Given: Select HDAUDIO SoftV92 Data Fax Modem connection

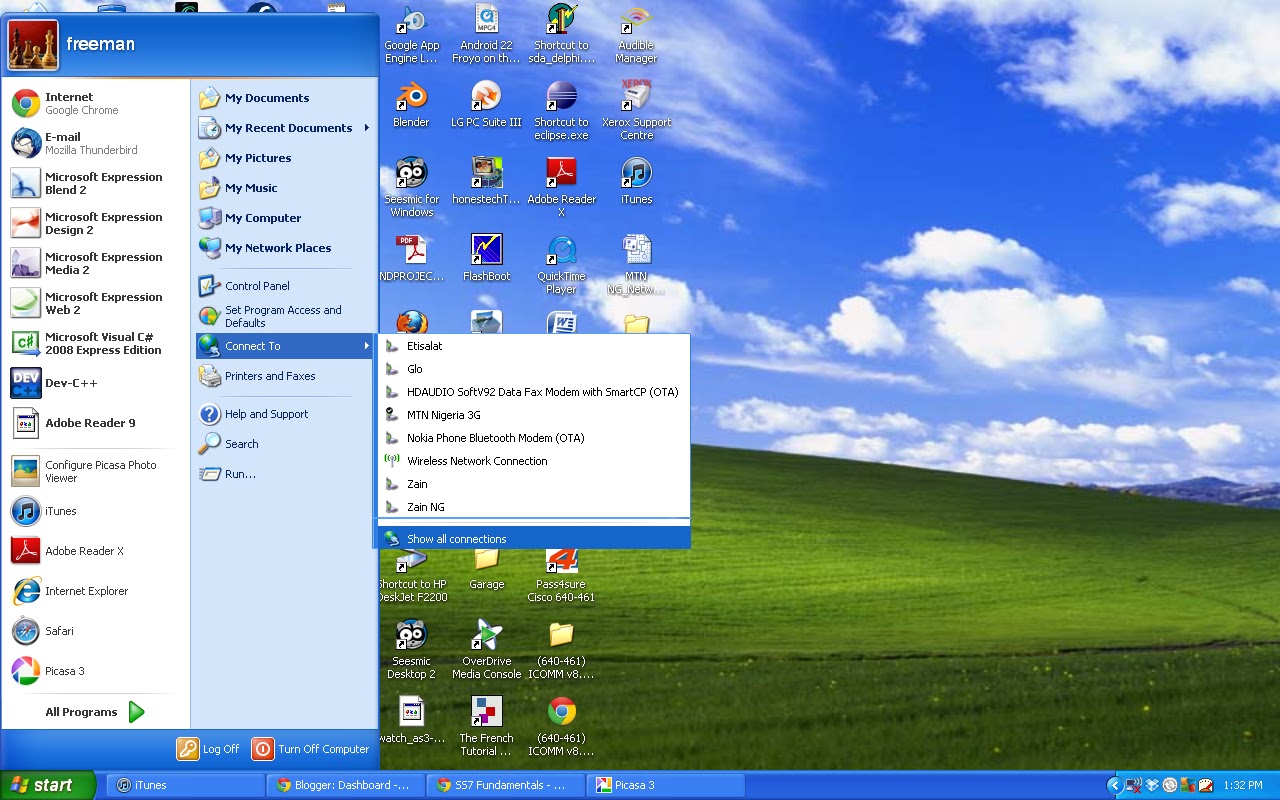Looking at the screenshot, I should click(x=534, y=392).
